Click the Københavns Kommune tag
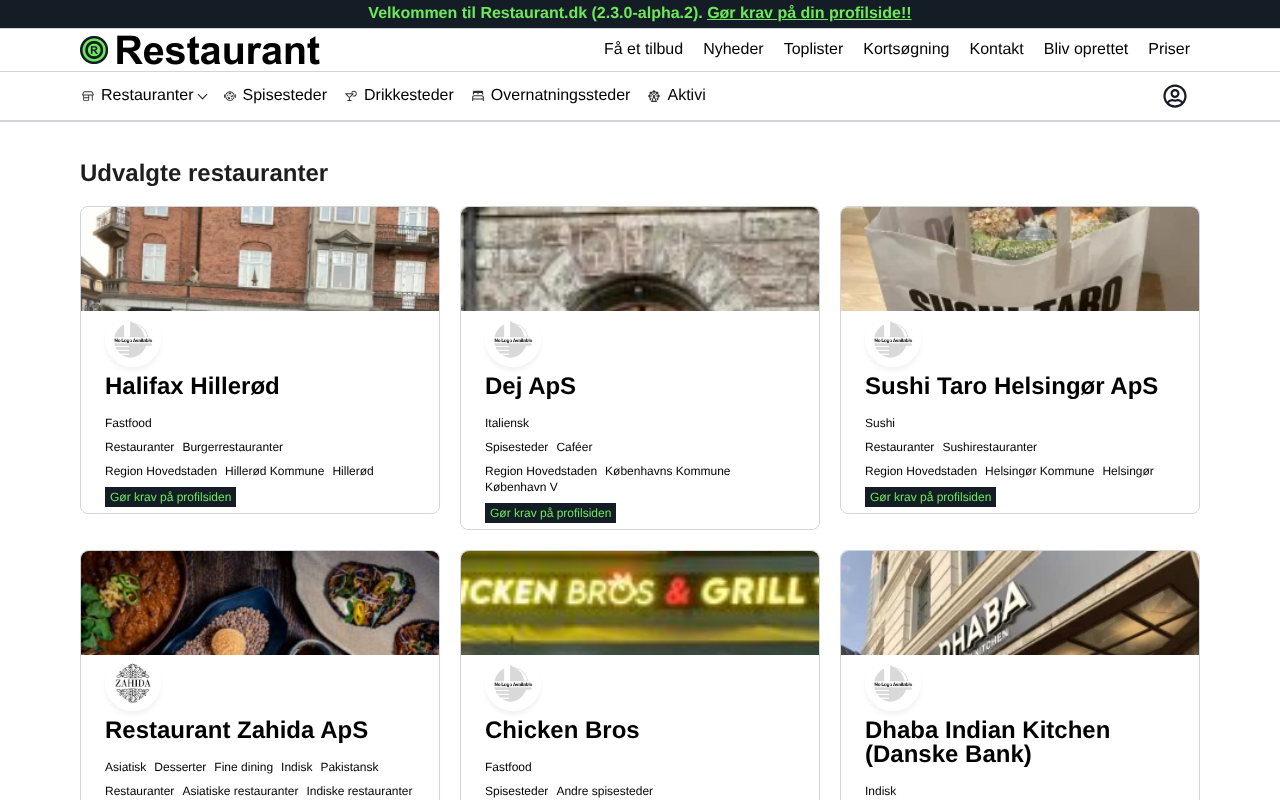Image resolution: width=1280 pixels, height=800 pixels. (667, 471)
